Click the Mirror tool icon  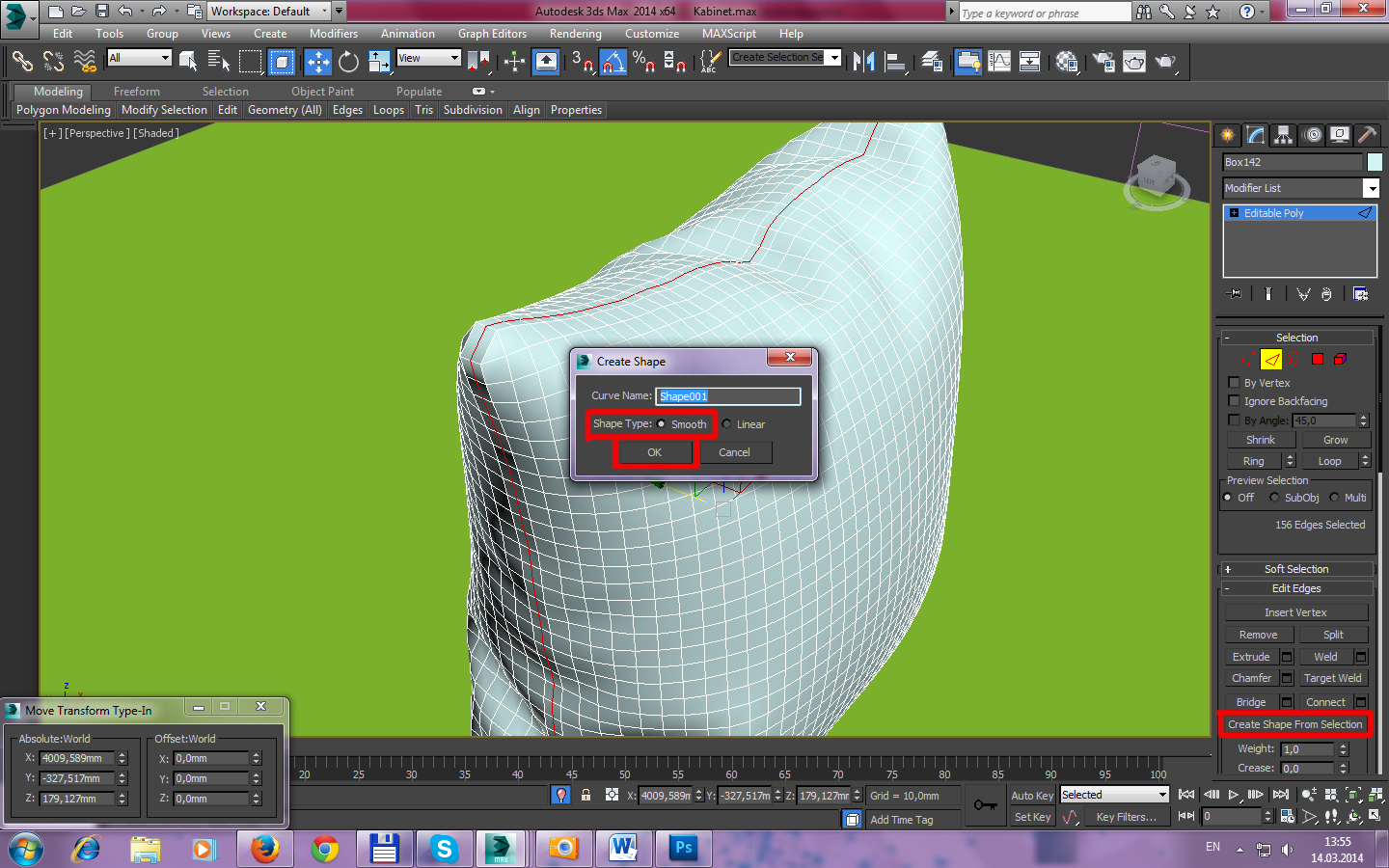pyautogui.click(x=864, y=62)
